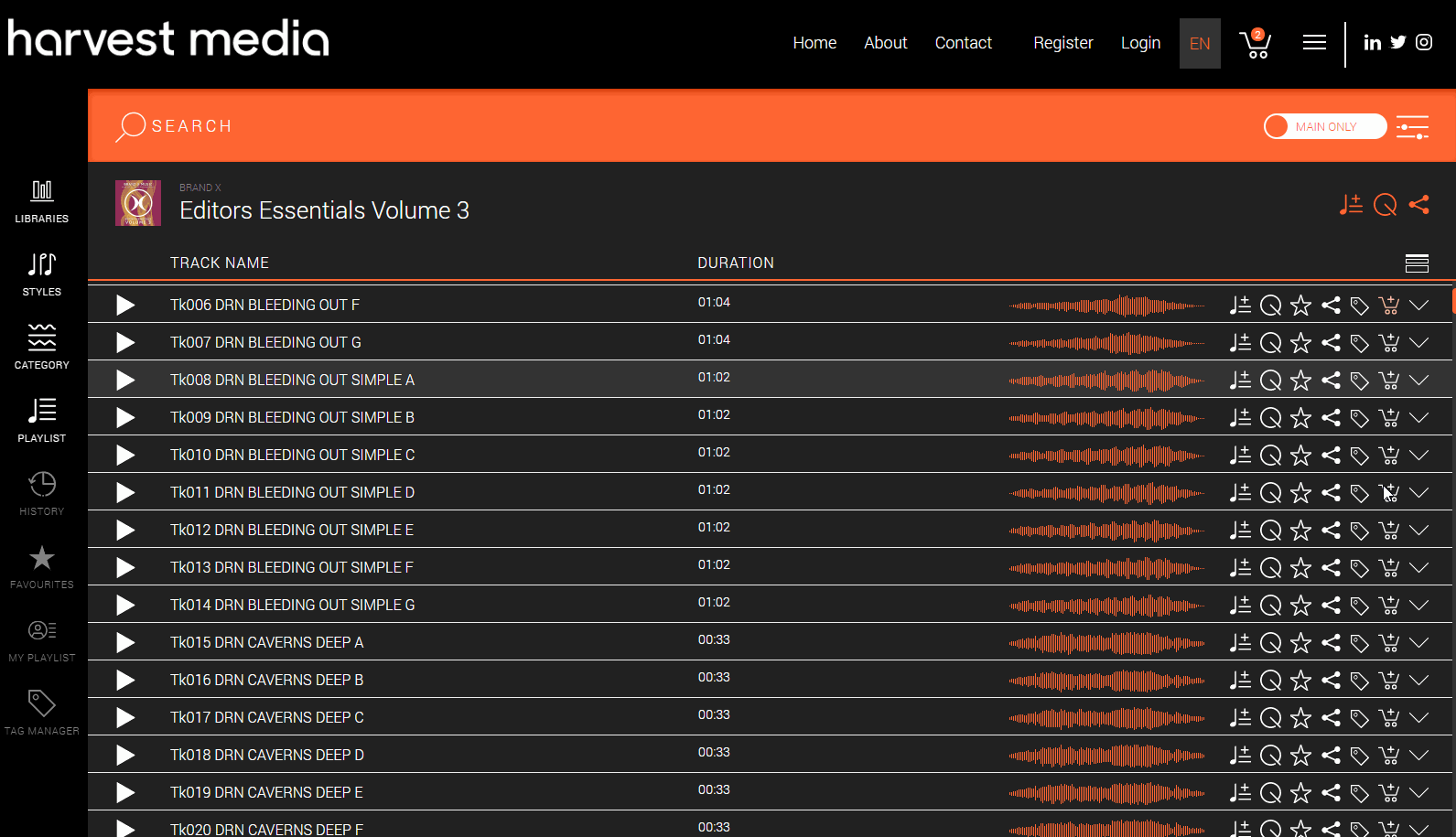Share track Tk012 Bleeding Out Simple E
The width and height of the screenshot is (1456, 837).
point(1331,531)
